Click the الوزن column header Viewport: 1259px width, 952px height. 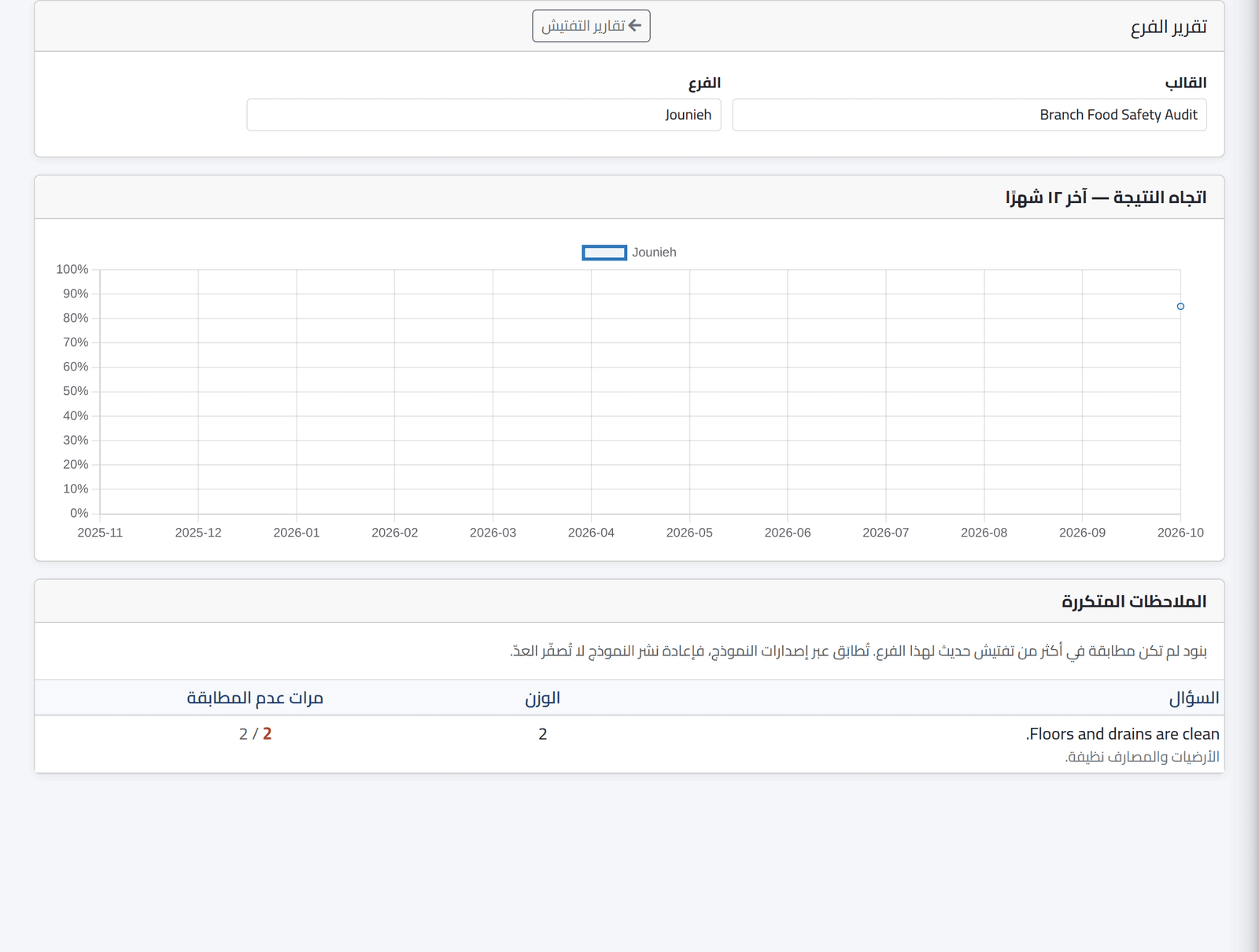(x=542, y=698)
